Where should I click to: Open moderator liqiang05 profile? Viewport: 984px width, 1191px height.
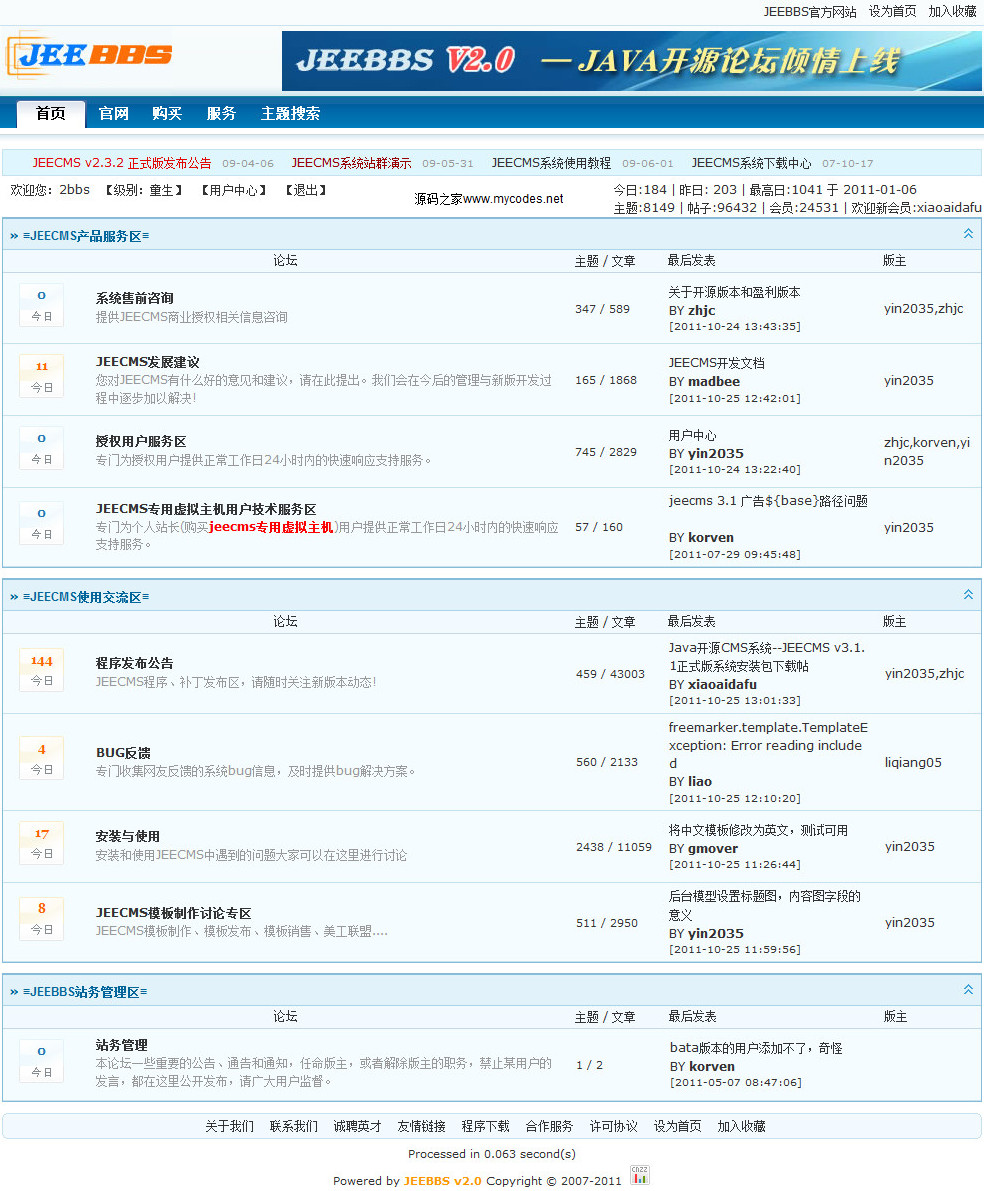tap(913, 763)
